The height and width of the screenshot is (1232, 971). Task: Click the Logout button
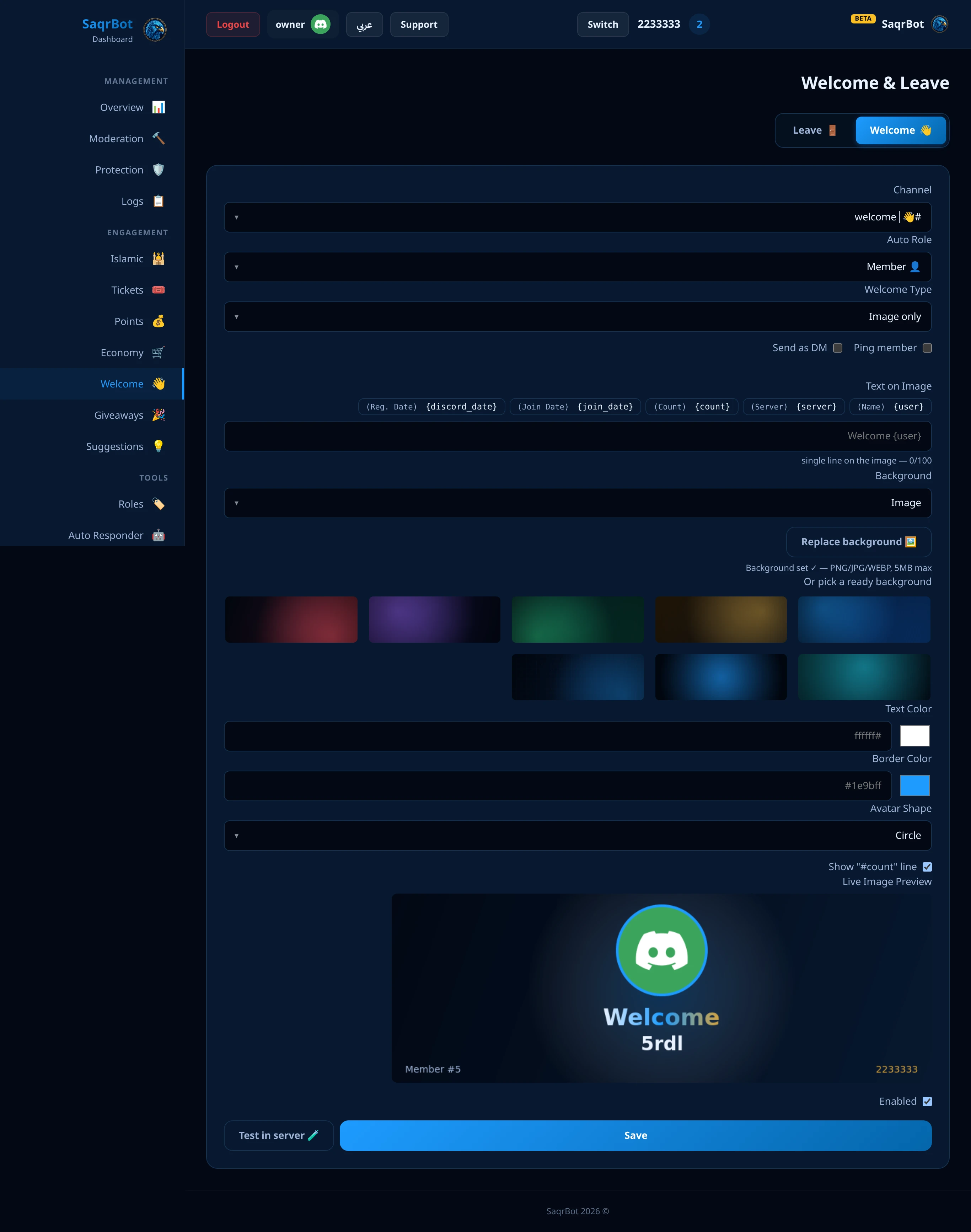(233, 25)
